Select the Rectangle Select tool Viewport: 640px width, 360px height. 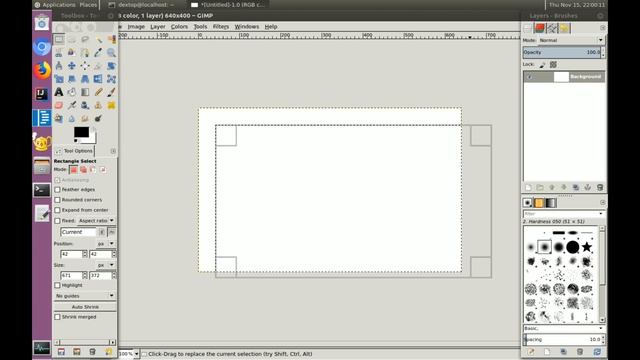(59, 39)
